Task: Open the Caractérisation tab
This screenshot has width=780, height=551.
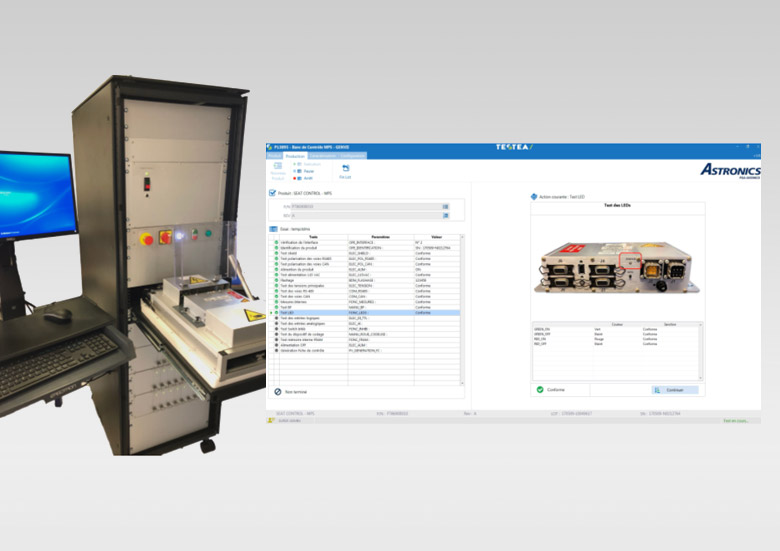Action: pyautogui.click(x=322, y=156)
